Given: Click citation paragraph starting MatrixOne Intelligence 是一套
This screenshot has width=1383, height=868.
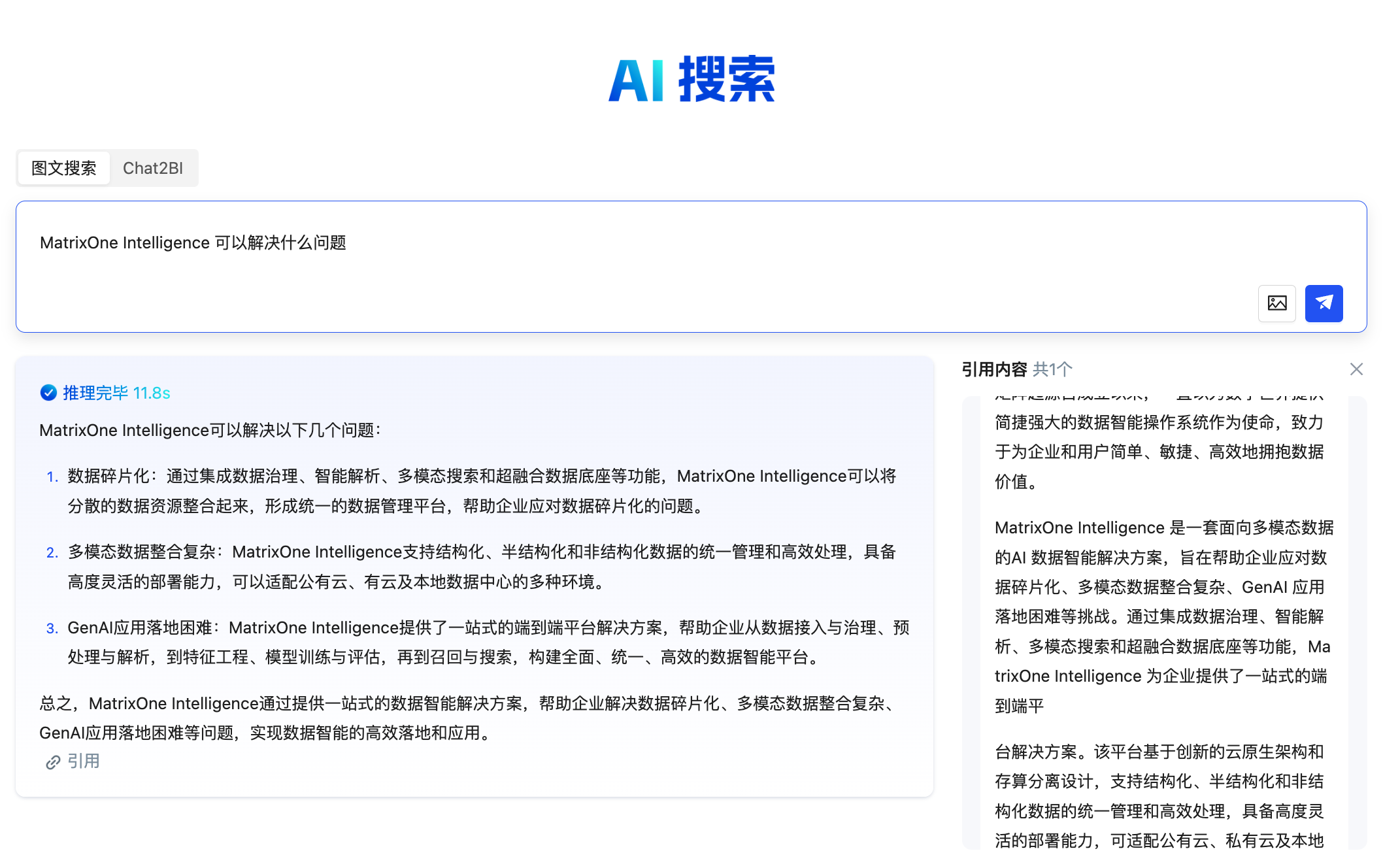Looking at the screenshot, I should point(1163,616).
